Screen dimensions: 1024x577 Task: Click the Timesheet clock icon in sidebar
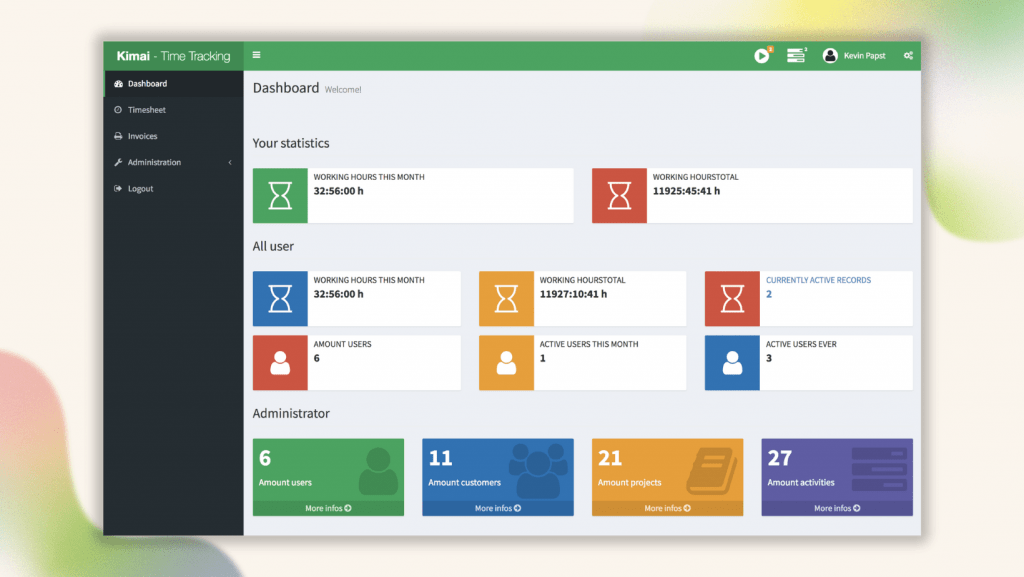118,110
